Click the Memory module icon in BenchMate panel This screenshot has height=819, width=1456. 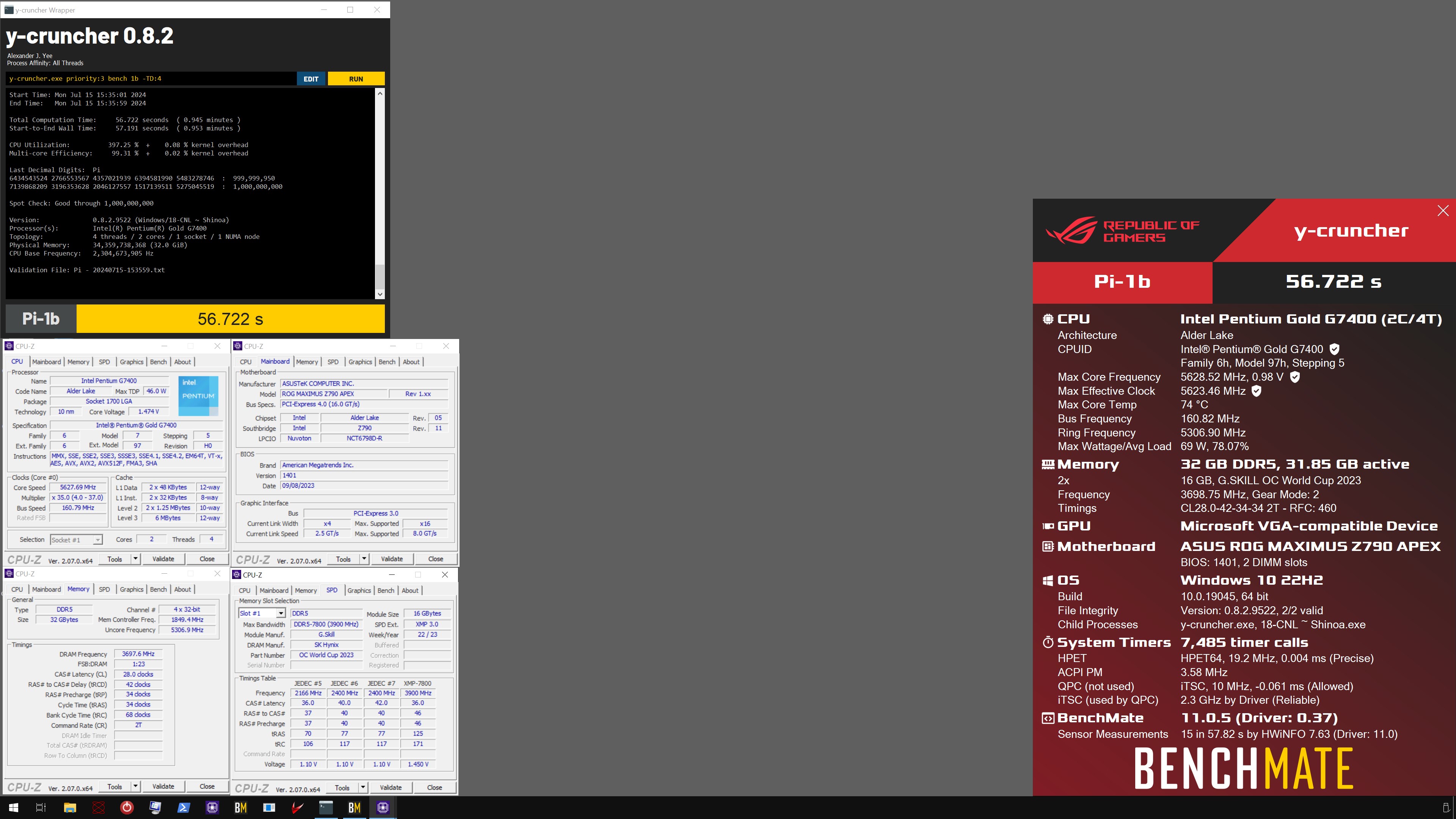point(1048,464)
